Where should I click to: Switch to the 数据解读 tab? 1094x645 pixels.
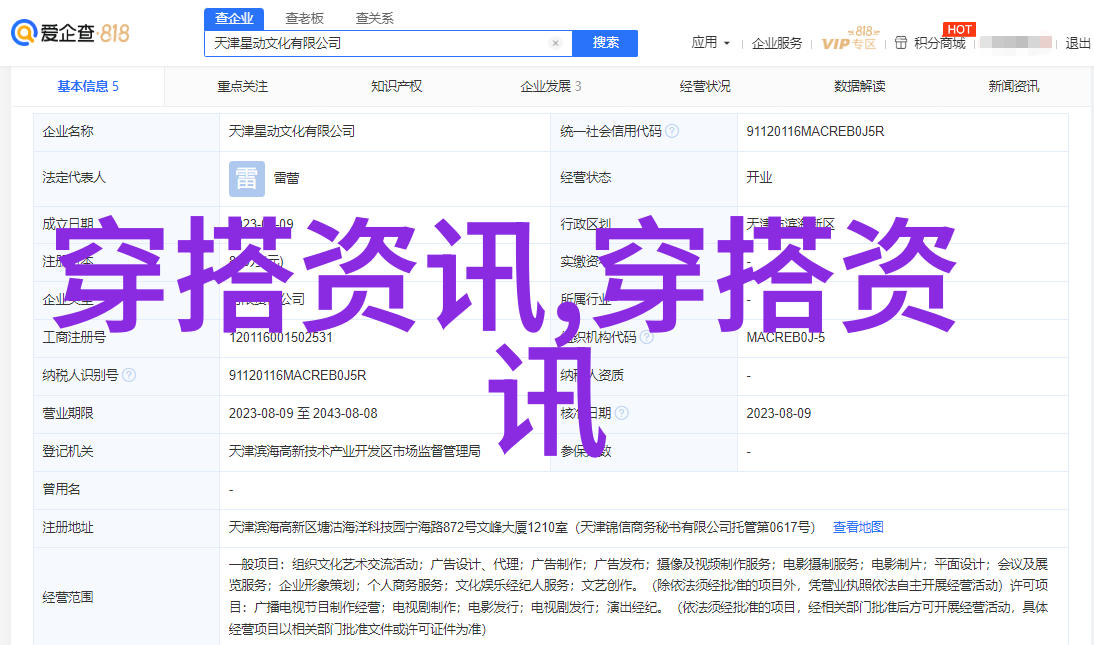point(860,86)
